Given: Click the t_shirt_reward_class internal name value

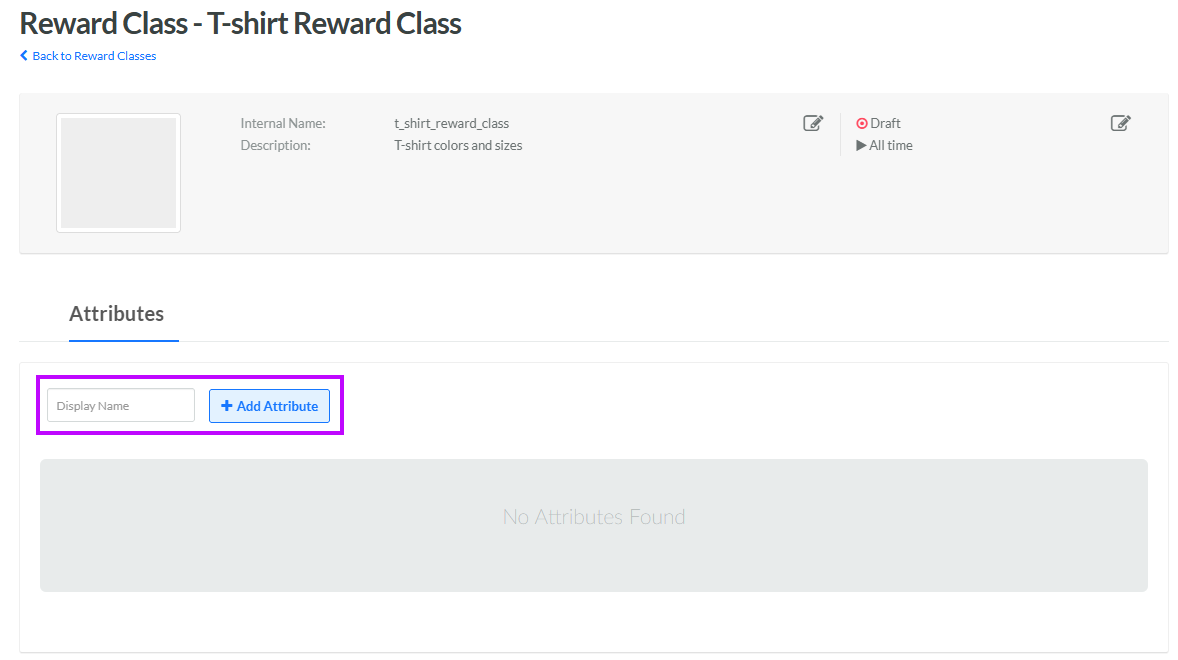Looking at the screenshot, I should coord(451,124).
